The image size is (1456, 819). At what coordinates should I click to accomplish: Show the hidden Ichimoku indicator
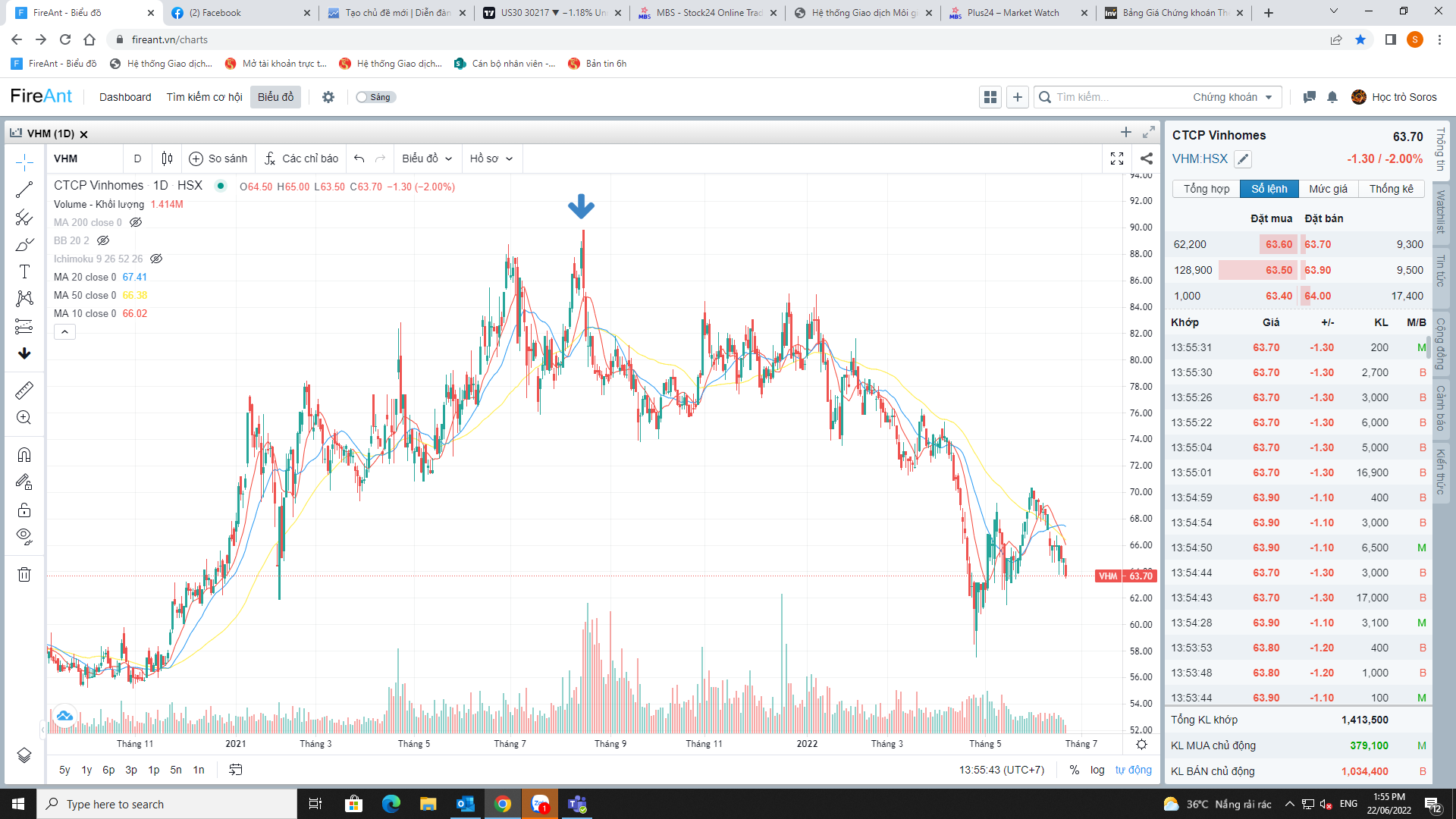click(156, 259)
